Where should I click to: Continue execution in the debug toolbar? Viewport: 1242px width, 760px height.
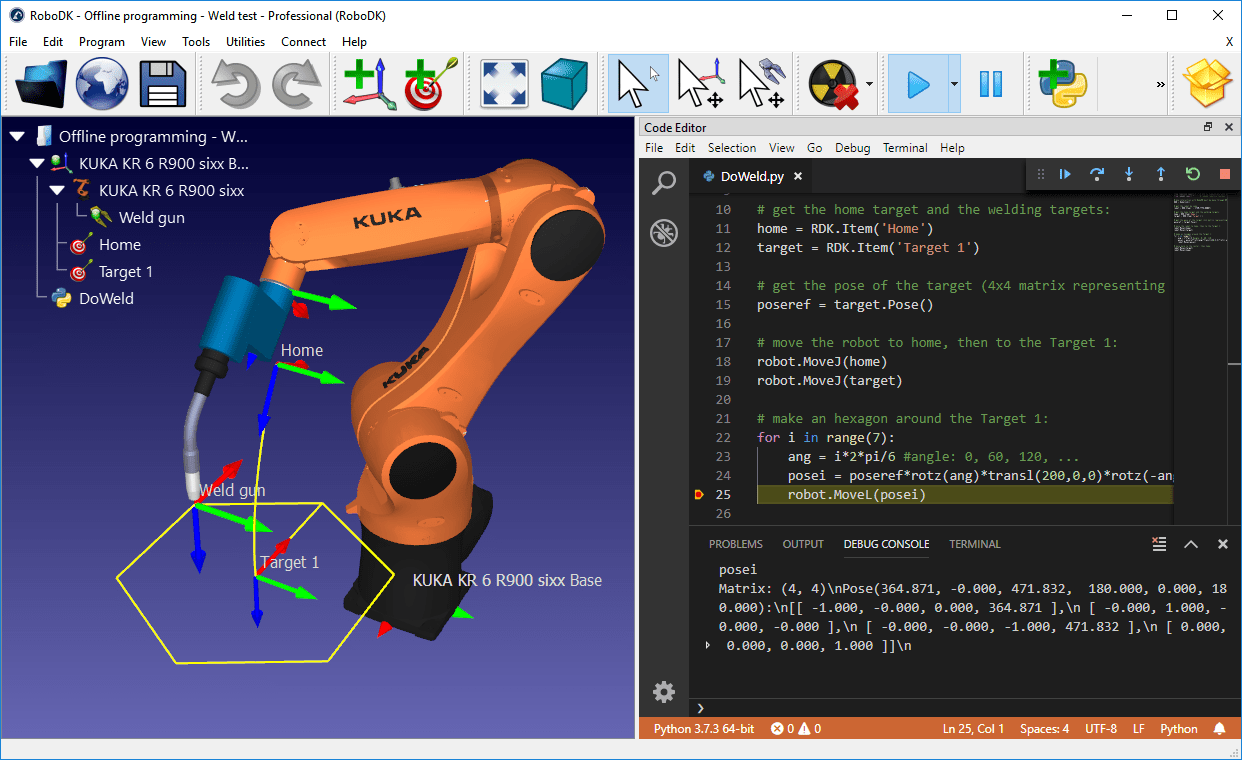(1065, 173)
